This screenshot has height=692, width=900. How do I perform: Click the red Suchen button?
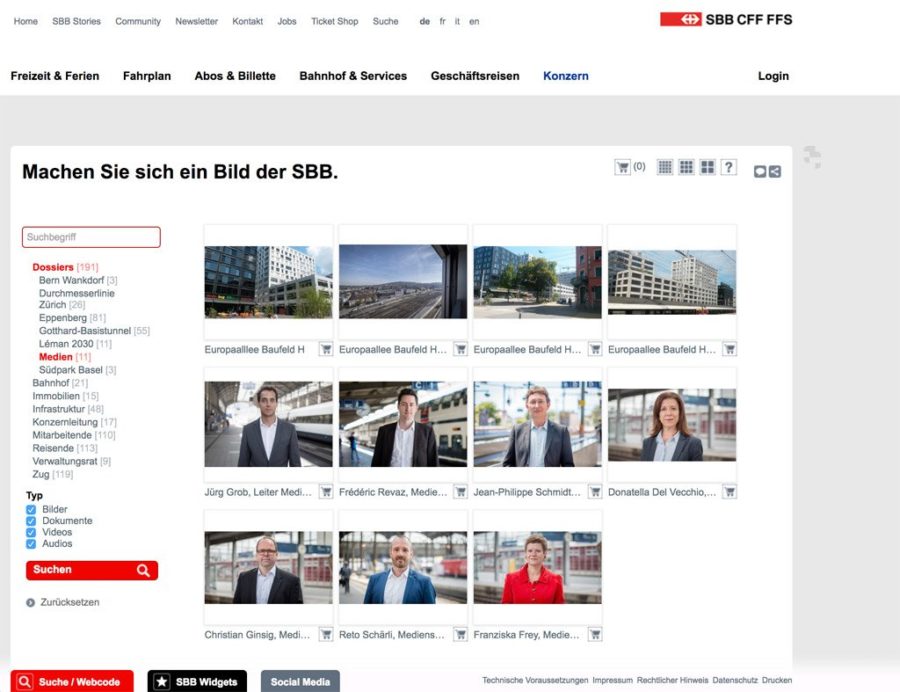[92, 570]
